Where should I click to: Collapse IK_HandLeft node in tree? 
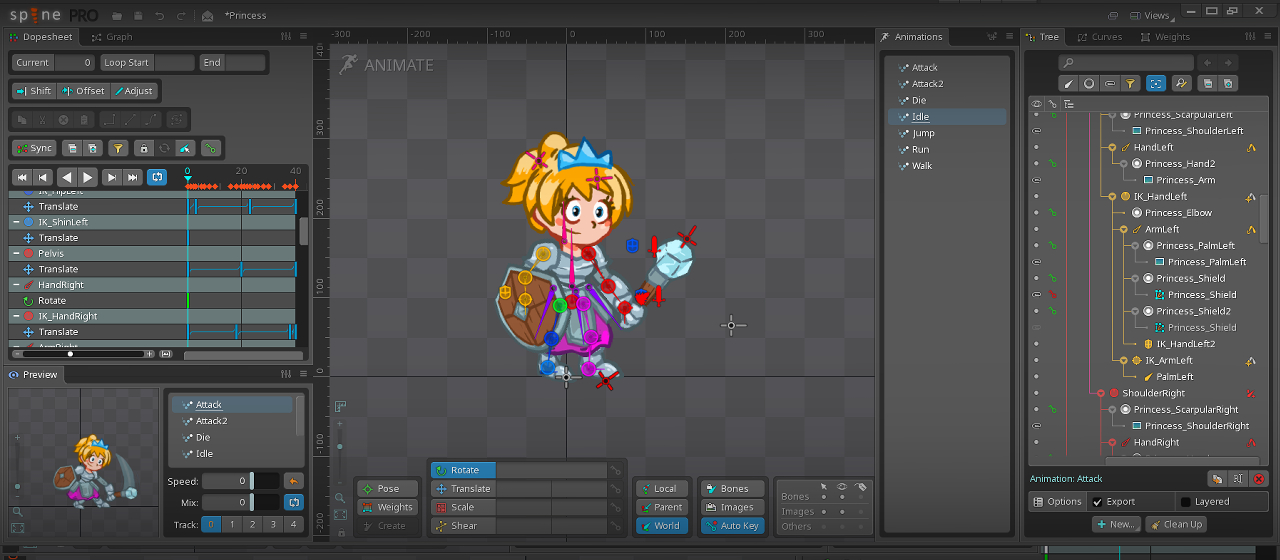coord(1111,196)
